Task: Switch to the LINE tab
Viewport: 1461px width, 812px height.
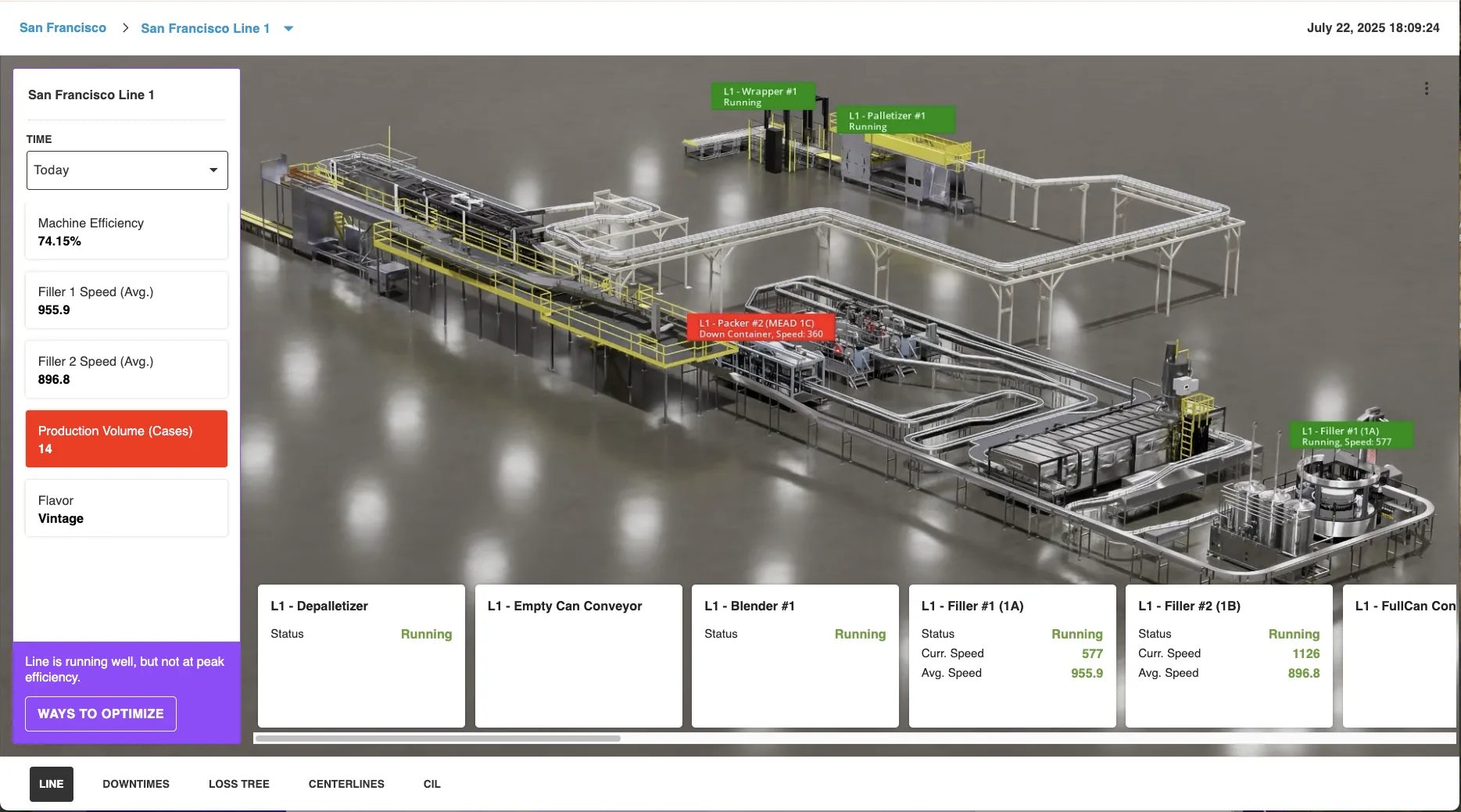Action: (52, 784)
